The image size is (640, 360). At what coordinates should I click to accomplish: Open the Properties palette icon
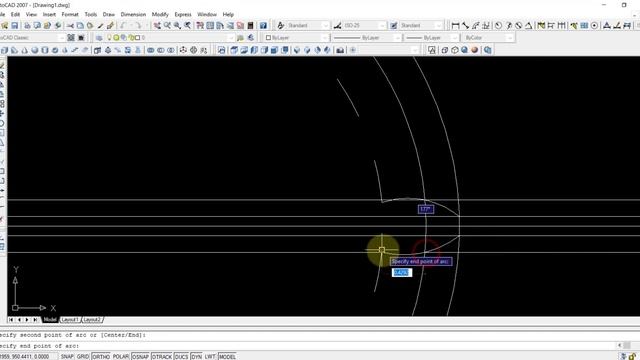[200, 25]
